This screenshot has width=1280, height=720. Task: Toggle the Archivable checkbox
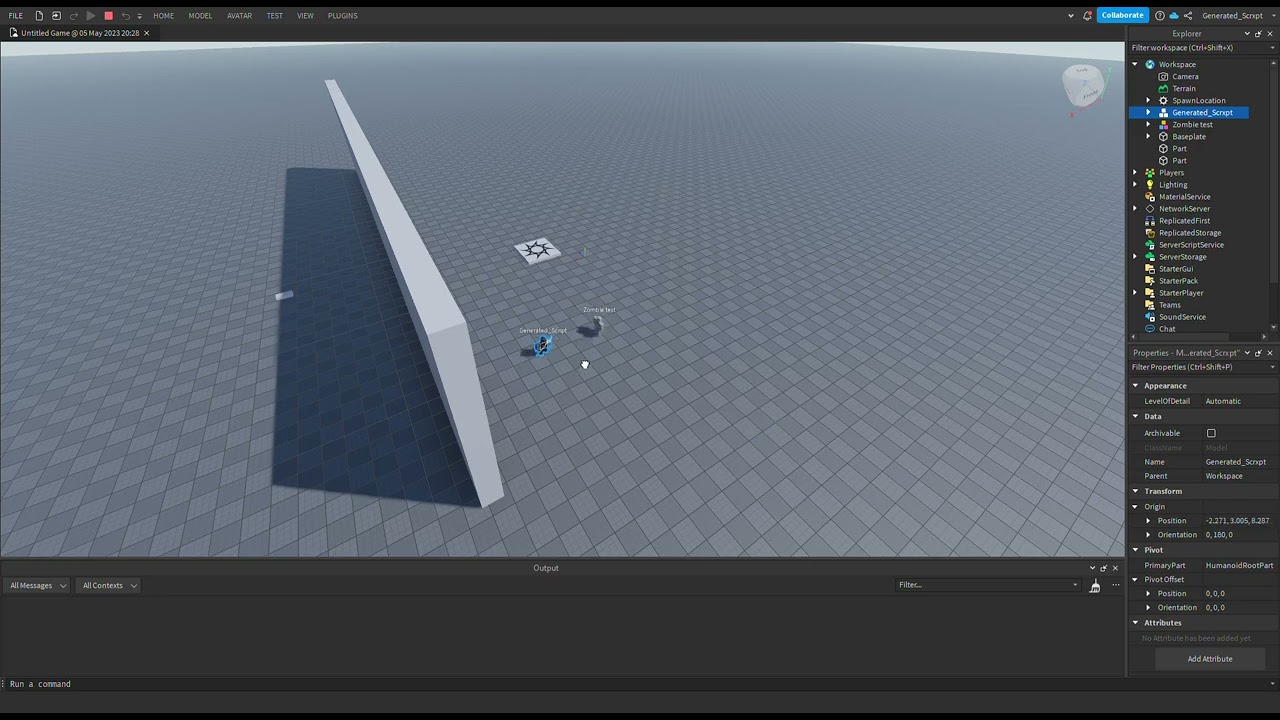point(1211,433)
